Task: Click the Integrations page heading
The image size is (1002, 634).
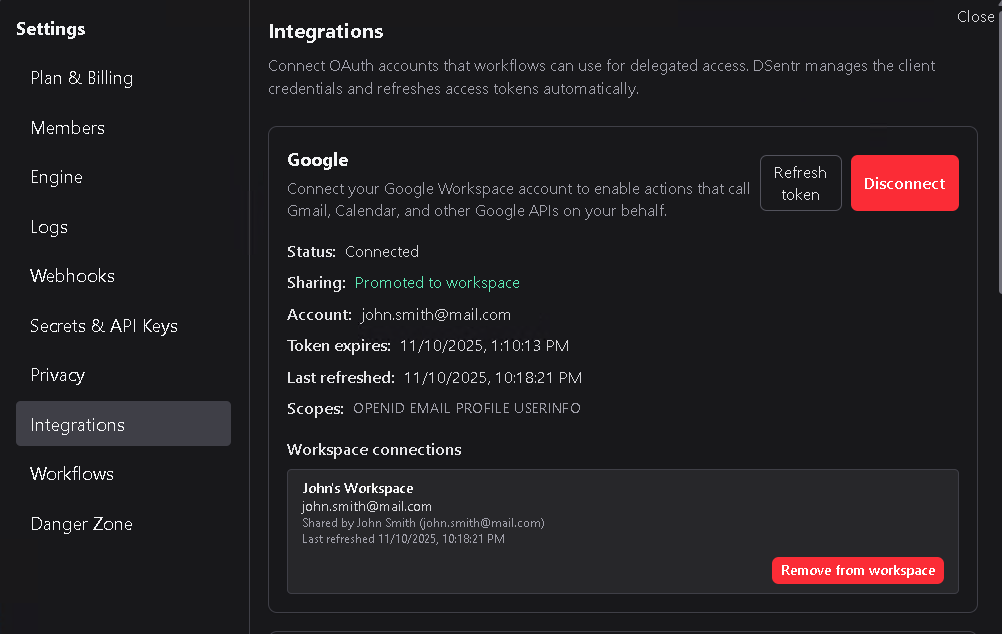Action: click(x=326, y=31)
